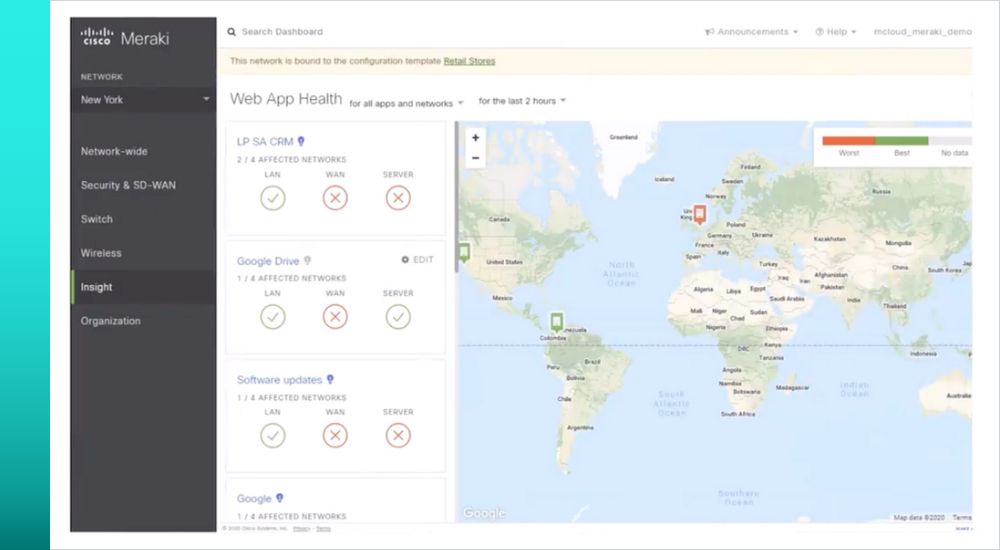The width and height of the screenshot is (1000, 550).
Task: Click the gray No data legend color
Action: pyautogui.click(x=950, y=140)
